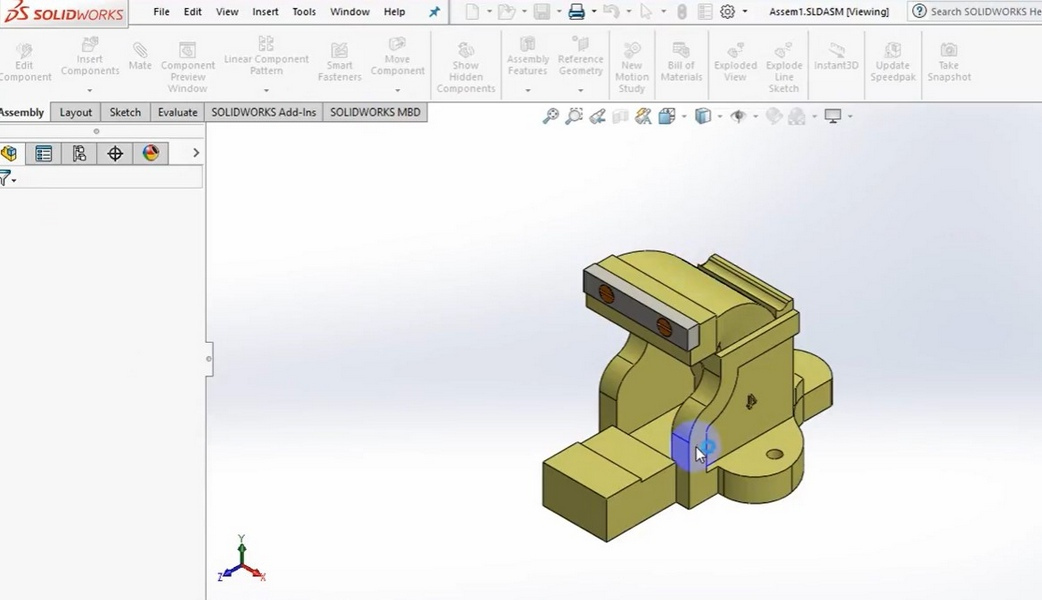Select the Zoom to Area tool
Image resolution: width=1042 pixels, height=600 pixels.
tap(572, 115)
